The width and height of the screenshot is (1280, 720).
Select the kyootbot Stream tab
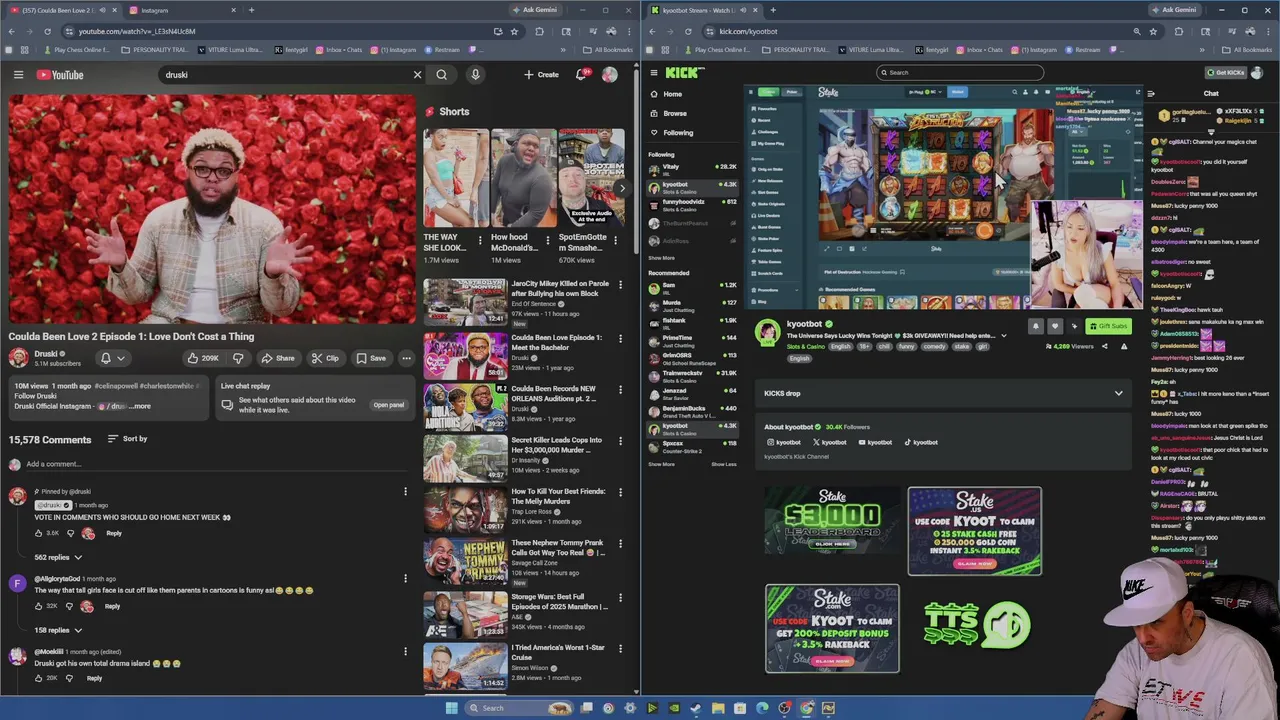[705, 10]
